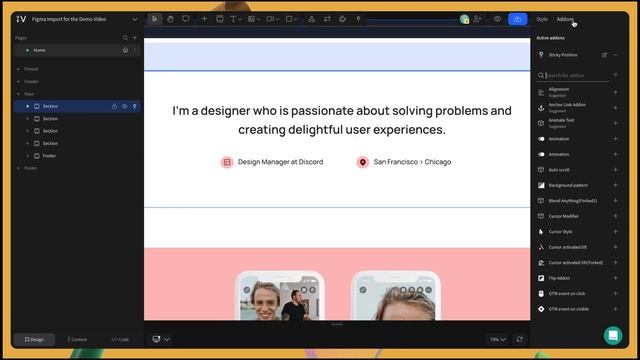Image resolution: width=640 pixels, height=360 pixels.
Task: Add the Animate Text addon
Action: [615, 123]
